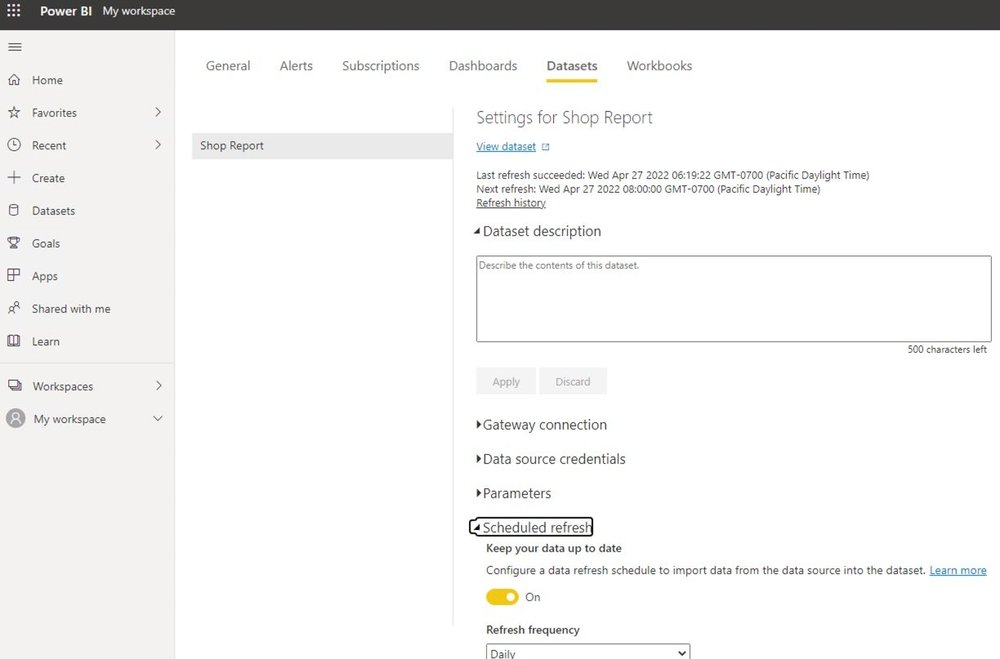Click the Favorites star icon
The image size is (1000, 659).
pyautogui.click(x=14, y=112)
